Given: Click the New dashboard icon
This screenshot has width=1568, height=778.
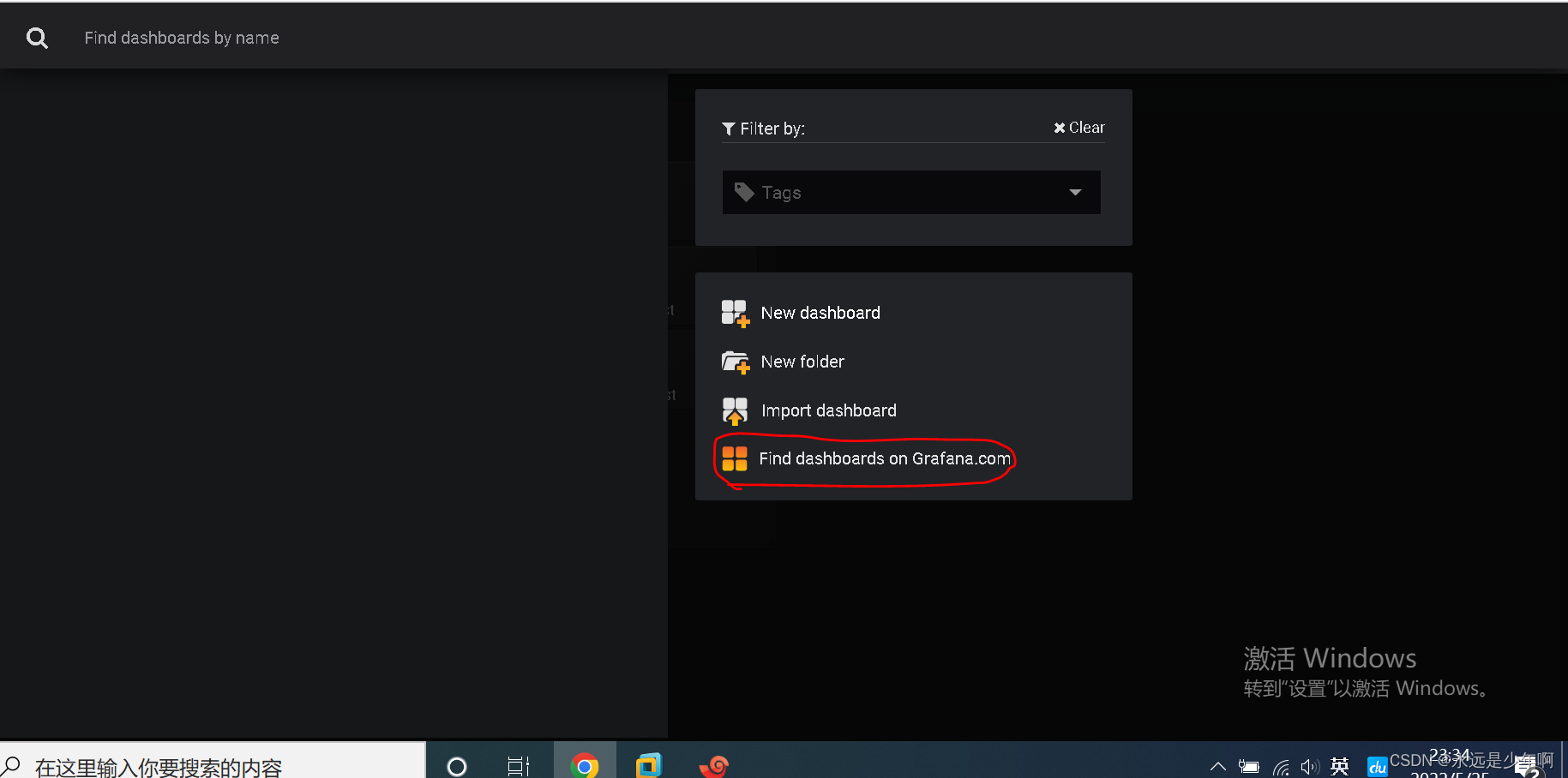Looking at the screenshot, I should [x=736, y=314].
